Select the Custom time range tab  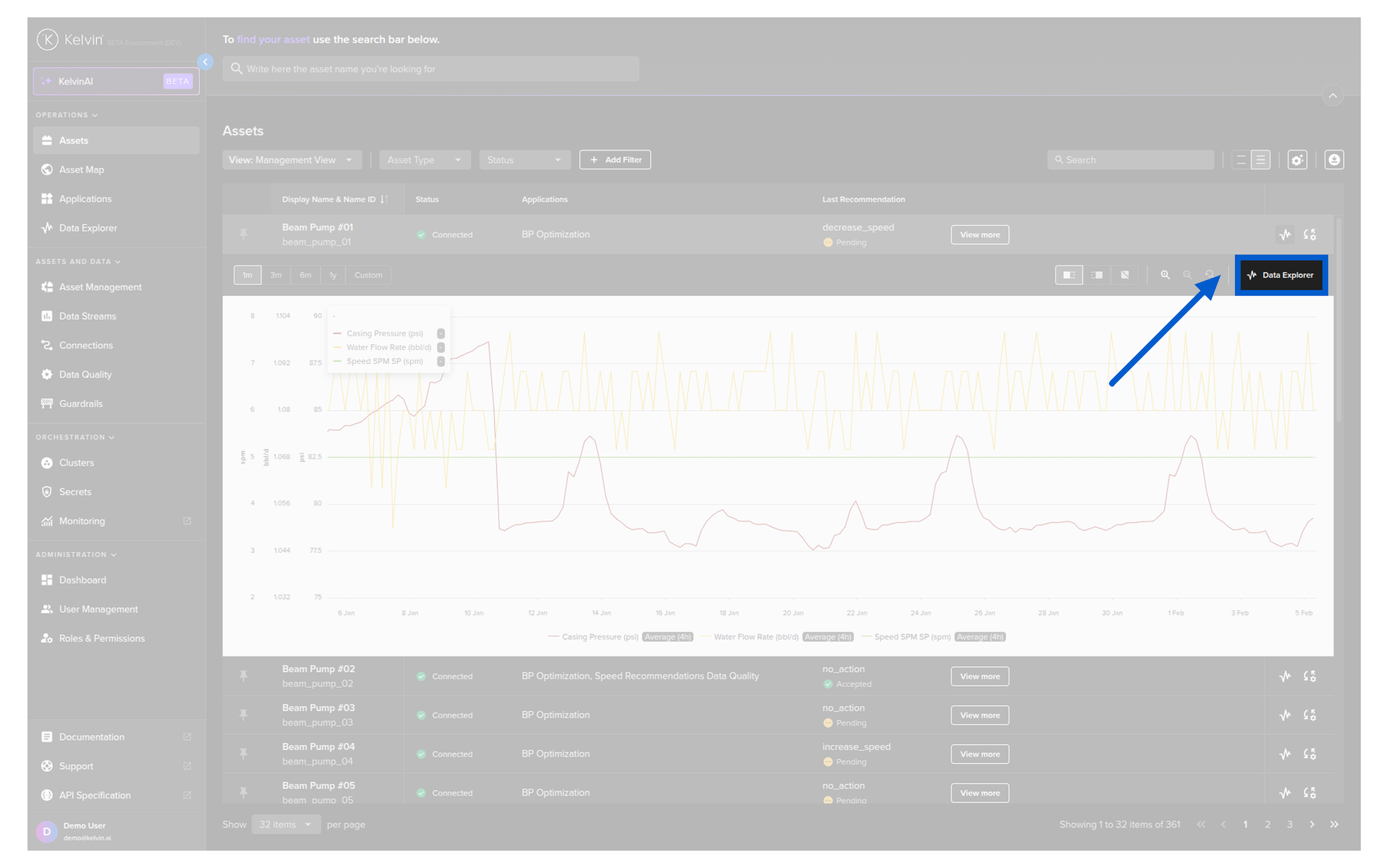tap(368, 275)
